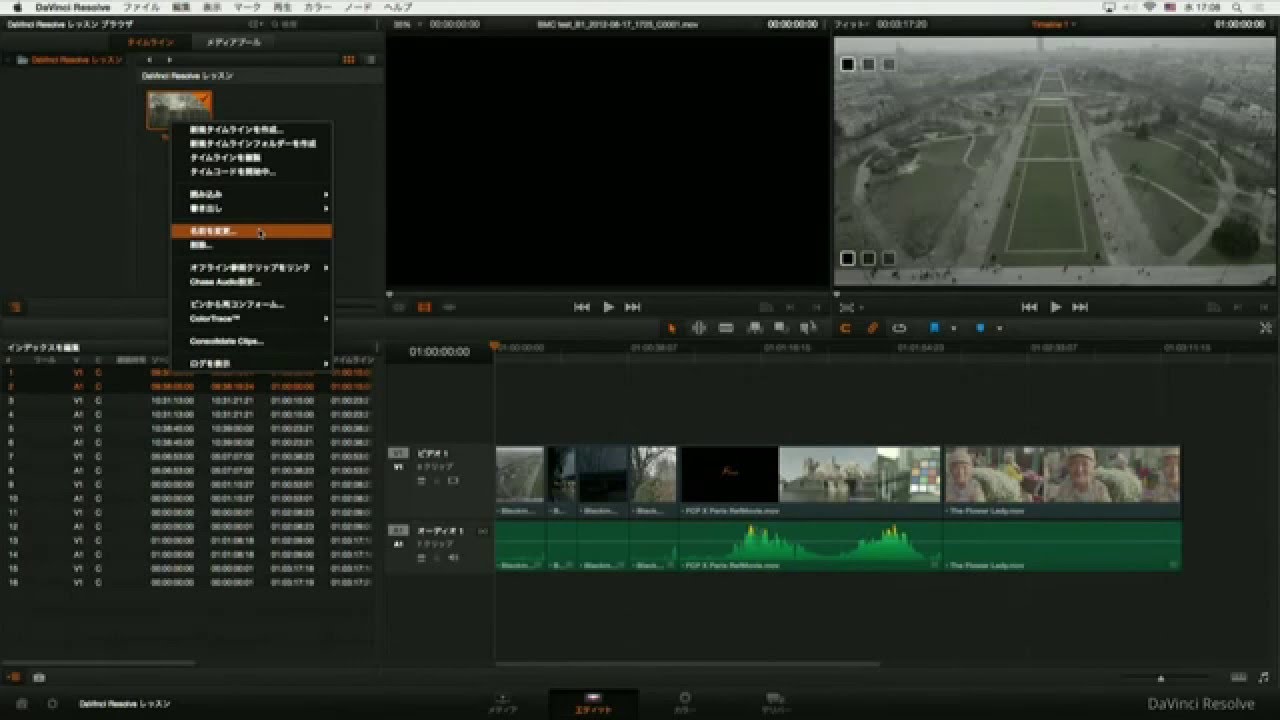Click the audio waveform music note icon
The image size is (1280, 720).
[x=1264, y=677]
